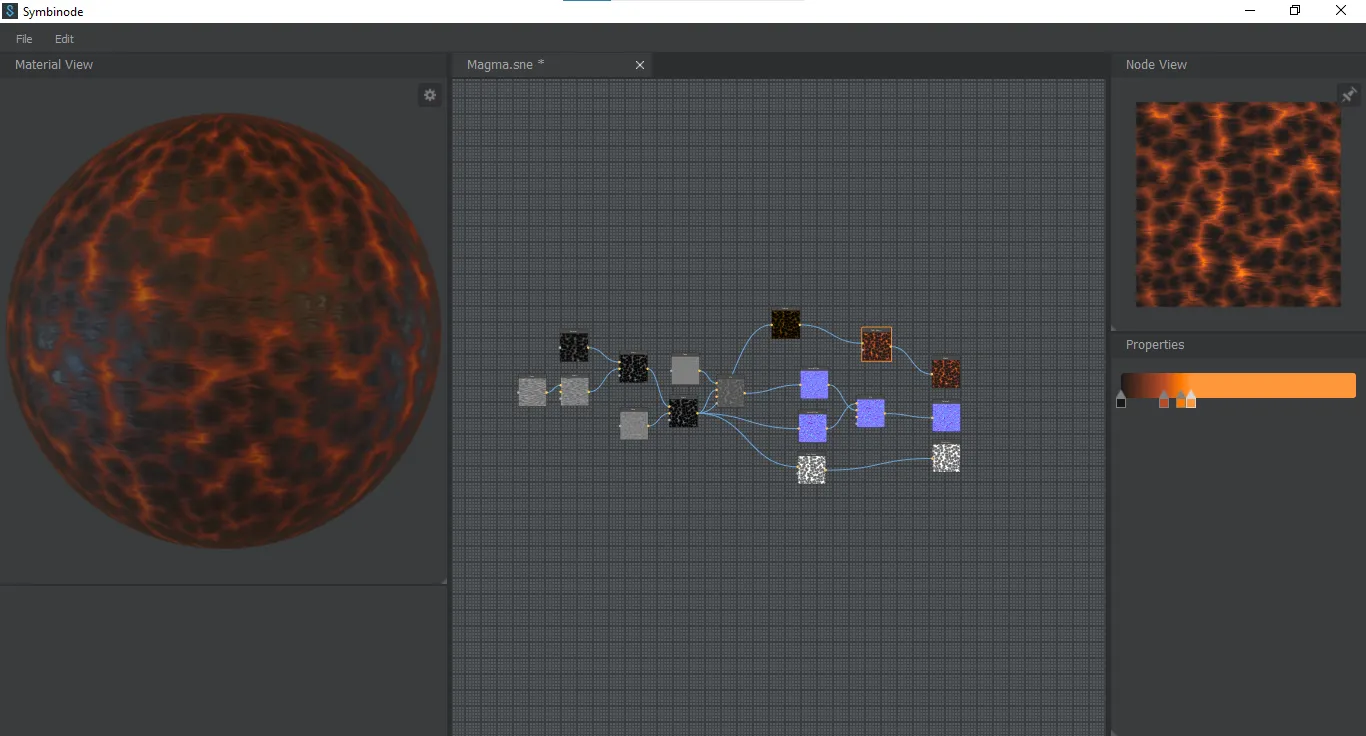Screen dimensions: 1366x736
Task: Open the Material View settings gear
Action: pos(430,95)
